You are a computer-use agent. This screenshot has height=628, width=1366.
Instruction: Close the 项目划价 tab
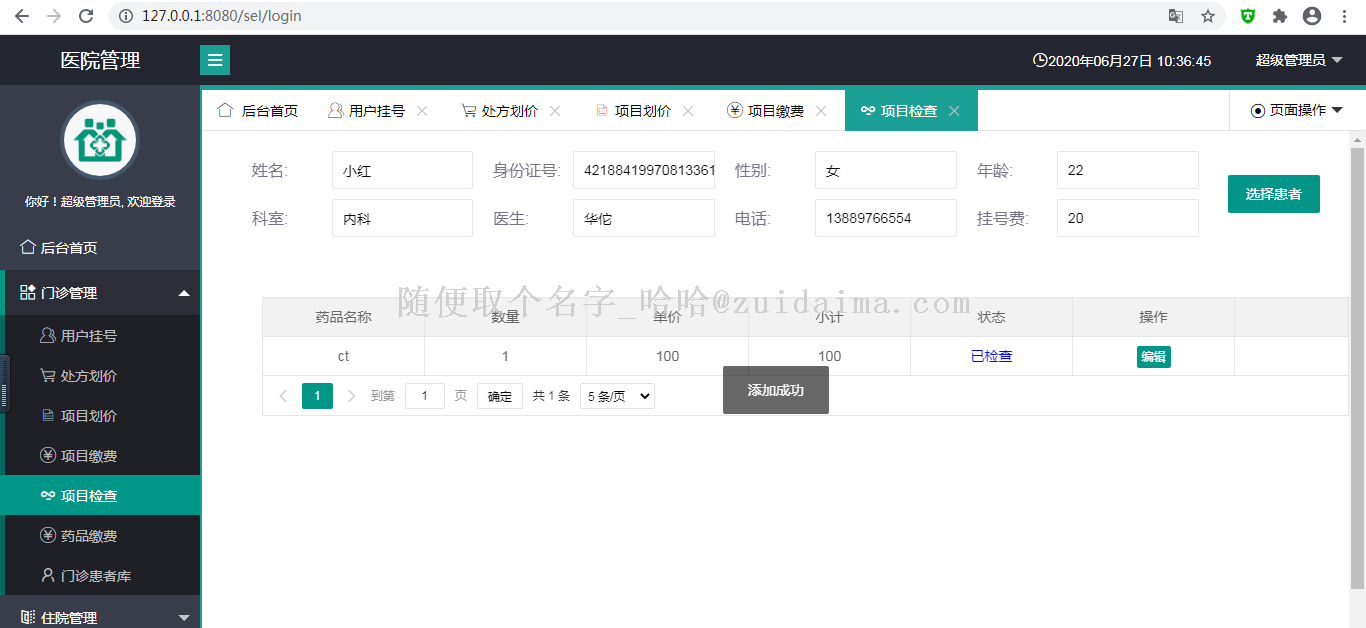point(688,111)
